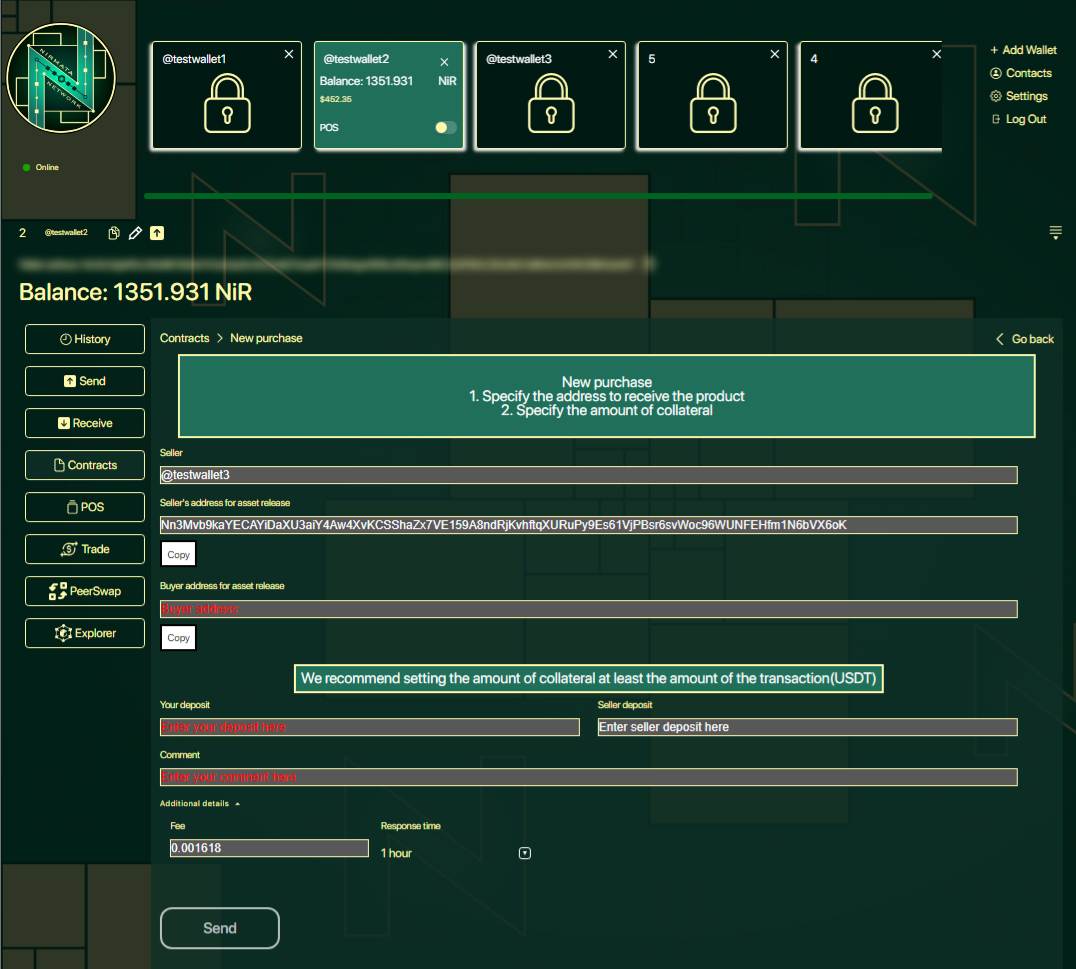The height and width of the screenshot is (969, 1076).
Task: Click the pencil edit alias icon
Action: point(136,233)
